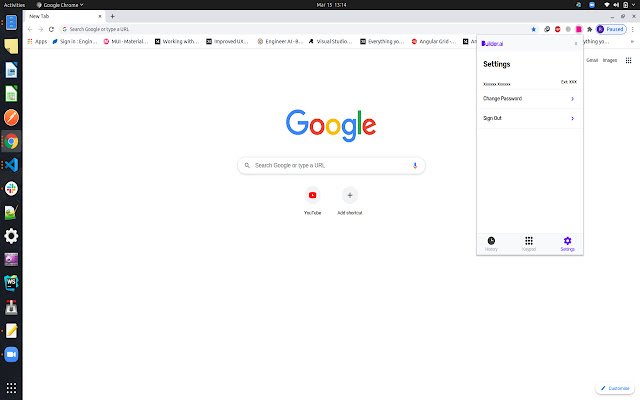Open Postman from the dock

[11, 118]
